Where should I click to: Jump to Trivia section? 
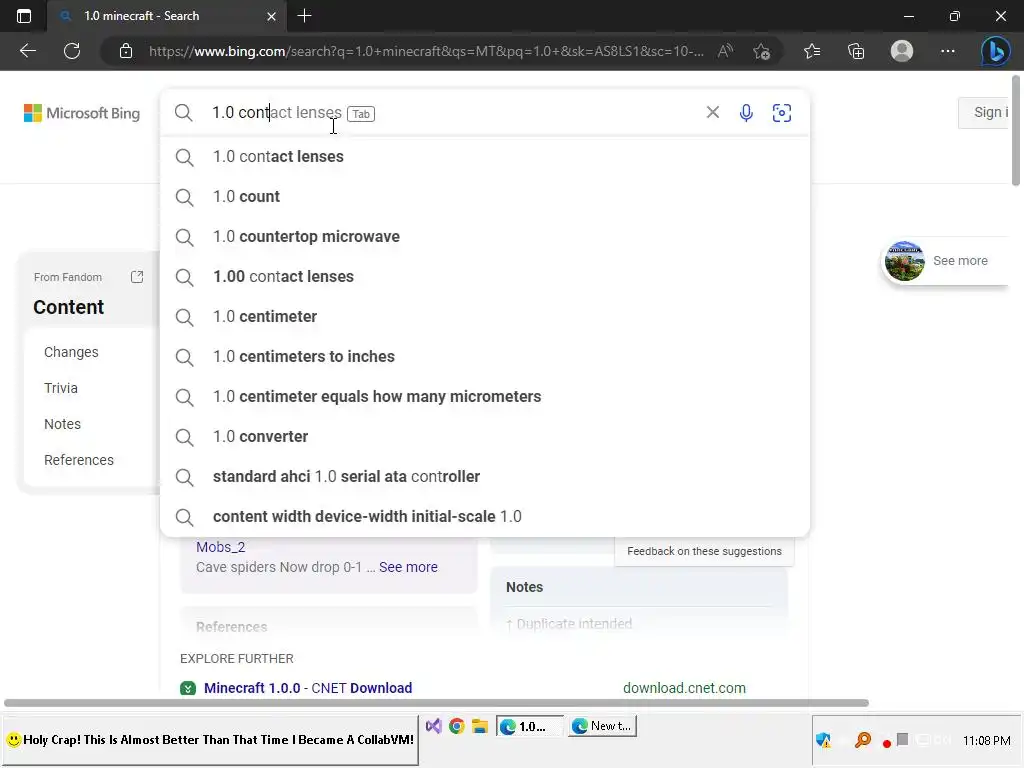[x=61, y=388]
